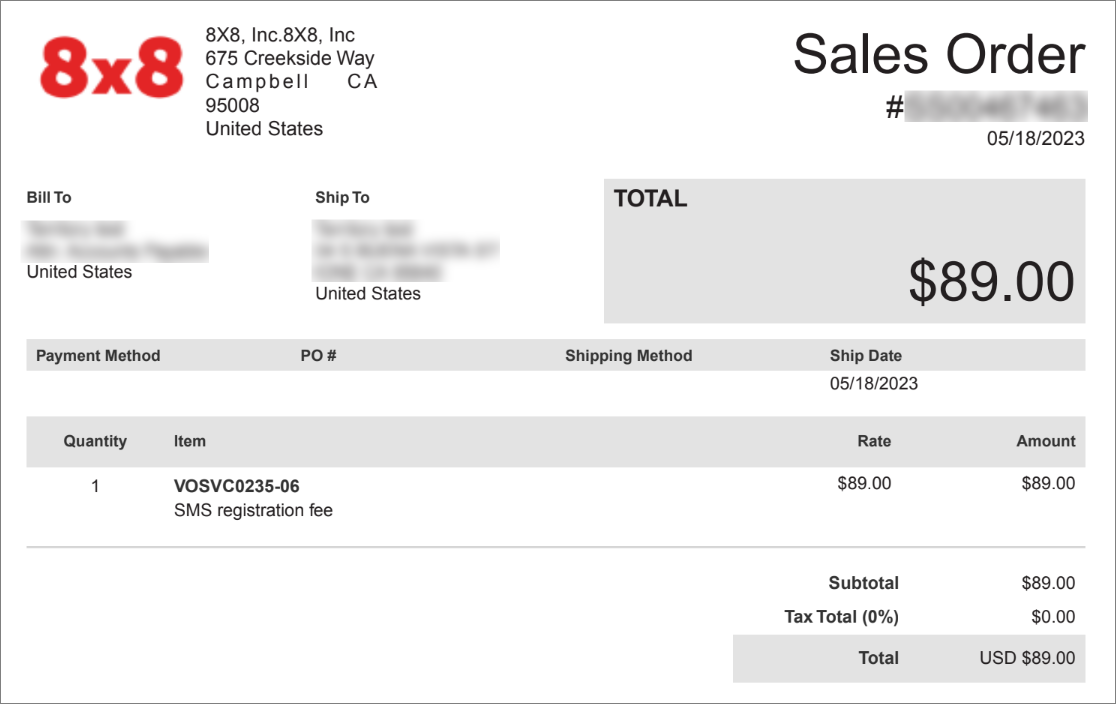Screen dimensions: 1116x704
Task: Click the Shipping Method column header
Action: [628, 355]
